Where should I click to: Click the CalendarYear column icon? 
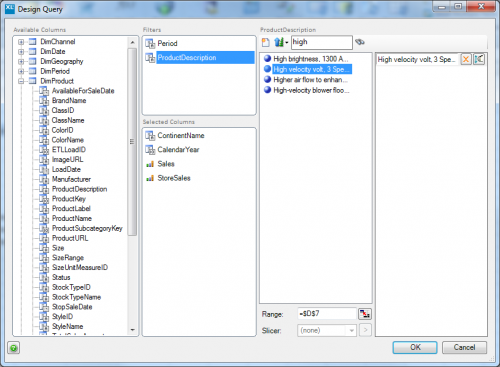click(150, 150)
